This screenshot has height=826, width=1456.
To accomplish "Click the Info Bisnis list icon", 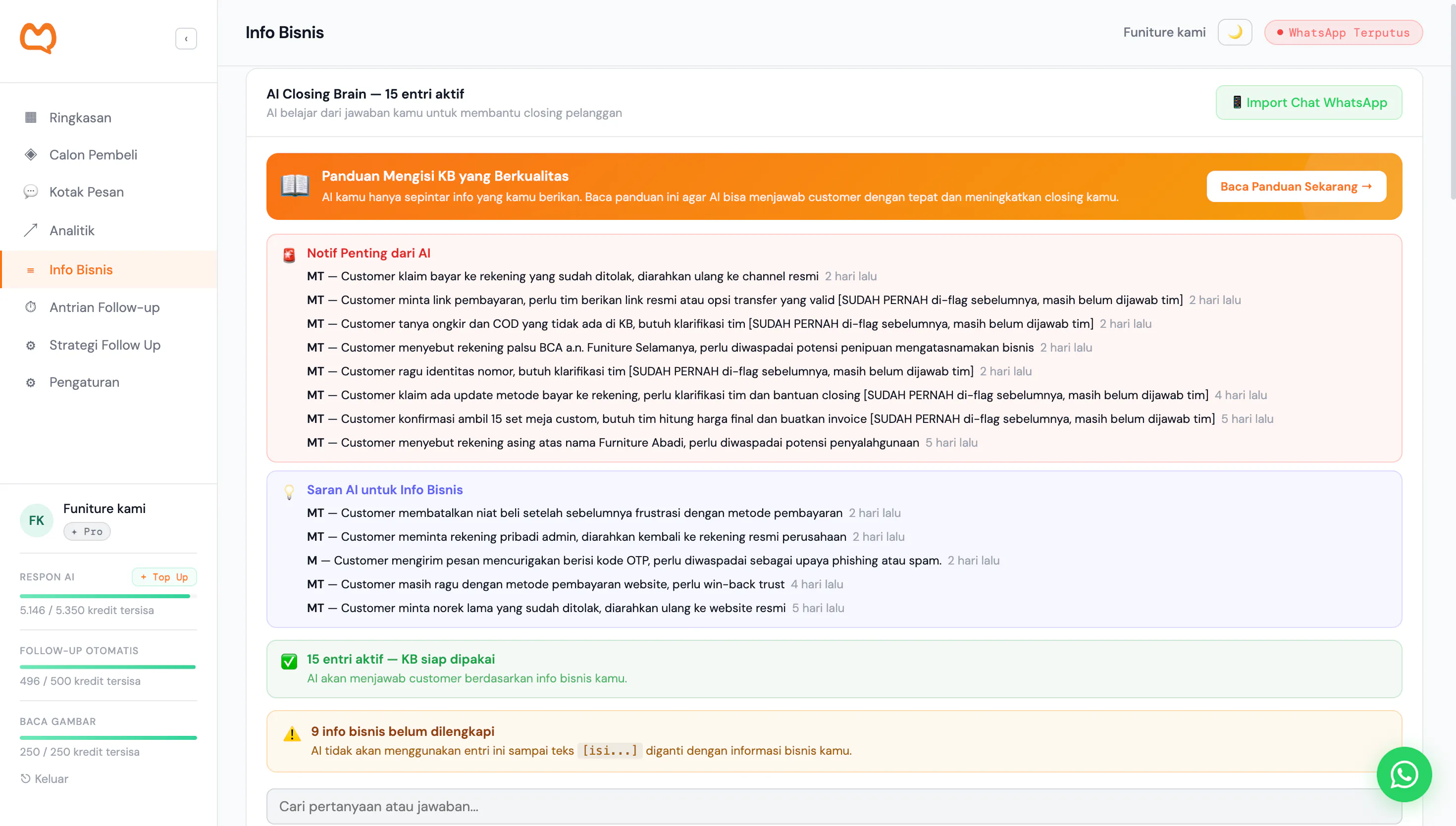I will [x=31, y=270].
